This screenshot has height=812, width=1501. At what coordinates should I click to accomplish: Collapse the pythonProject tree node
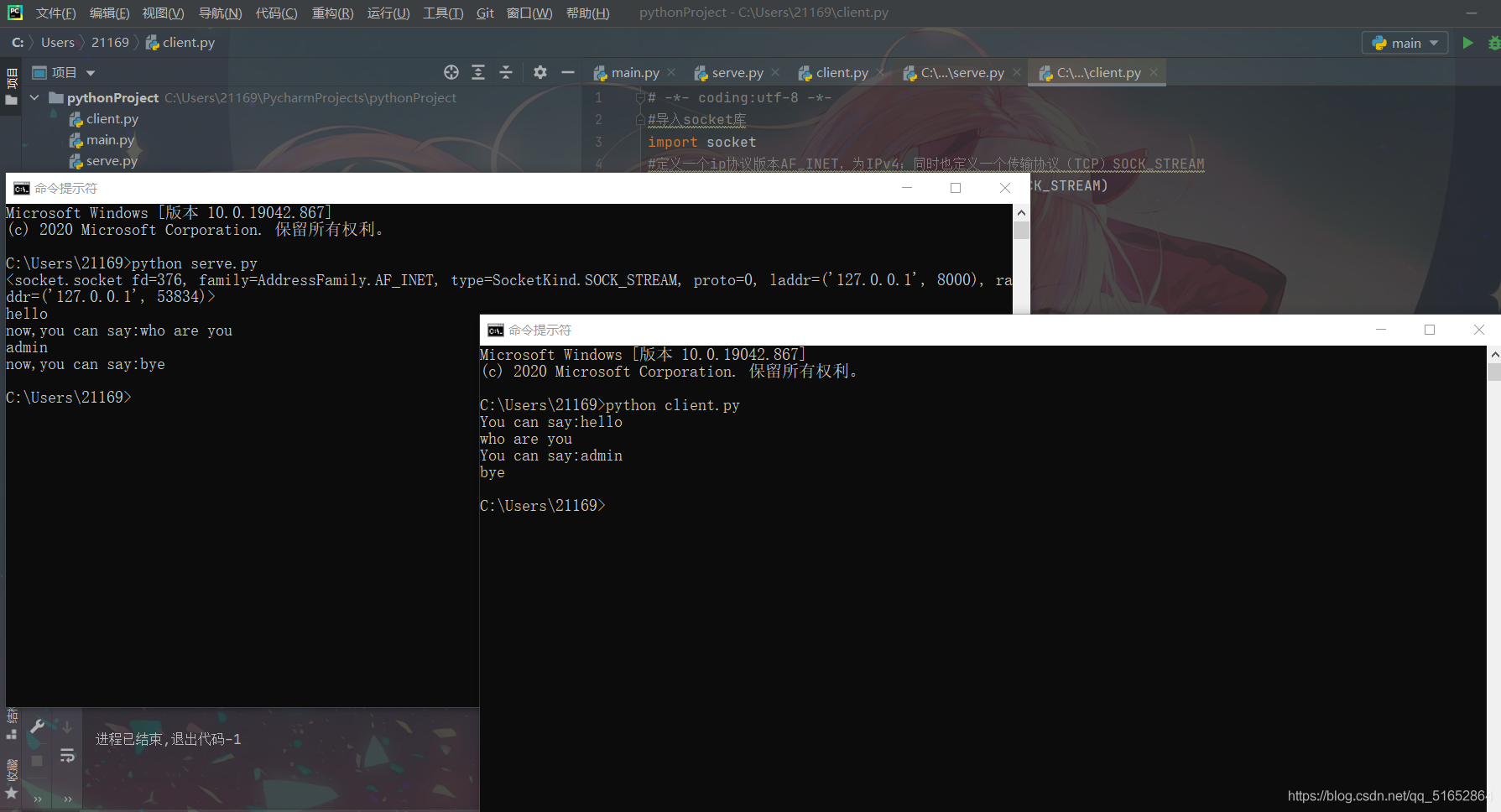click(34, 97)
